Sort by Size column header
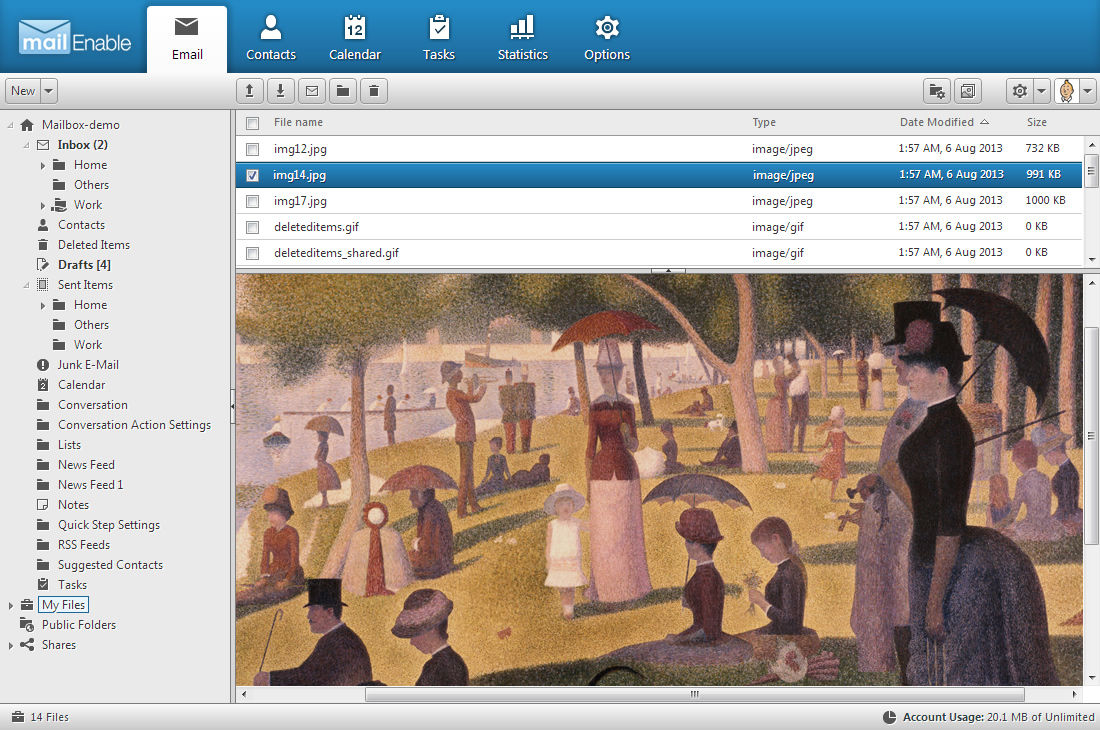This screenshot has width=1100, height=730. 1037,122
